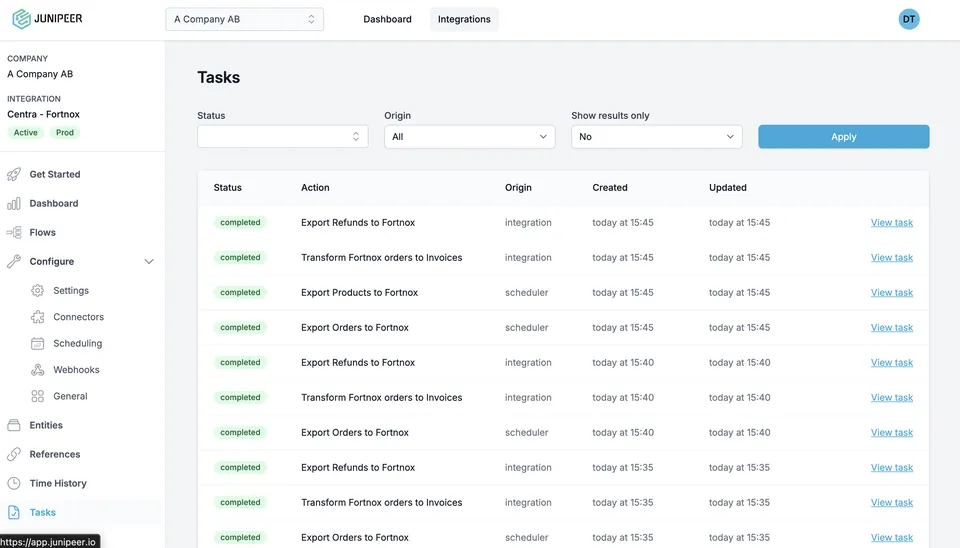This screenshot has width=960, height=548.
Task: Click the Updated column header
Action: tap(727, 187)
